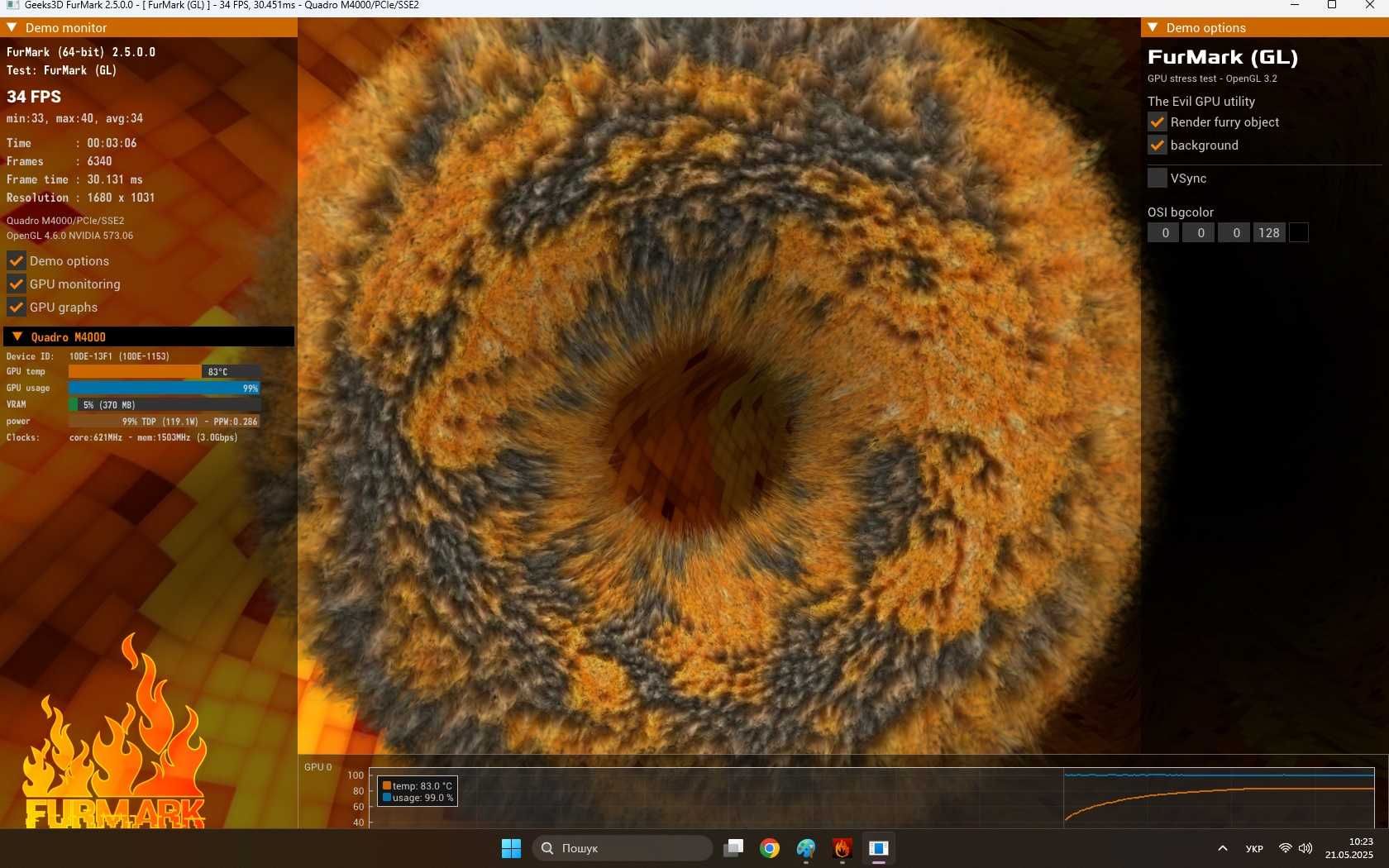Select the OSI bgcolor field showing 128
This screenshot has width=1389, height=868.
1269,232
